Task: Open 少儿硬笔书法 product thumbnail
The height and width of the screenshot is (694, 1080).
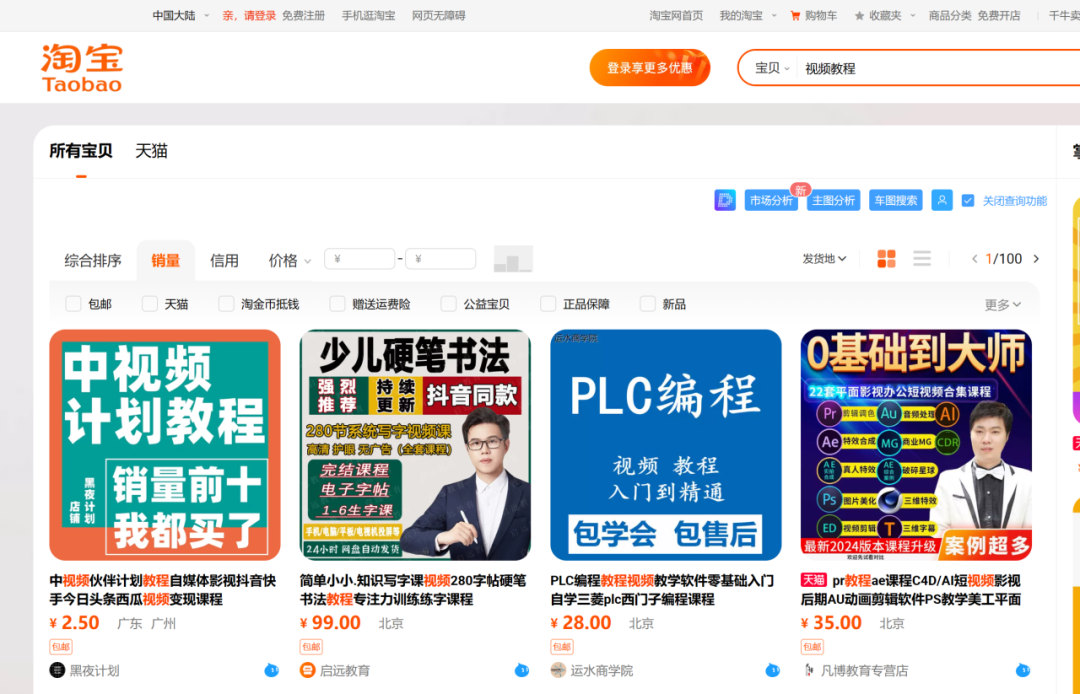Action: click(415, 445)
